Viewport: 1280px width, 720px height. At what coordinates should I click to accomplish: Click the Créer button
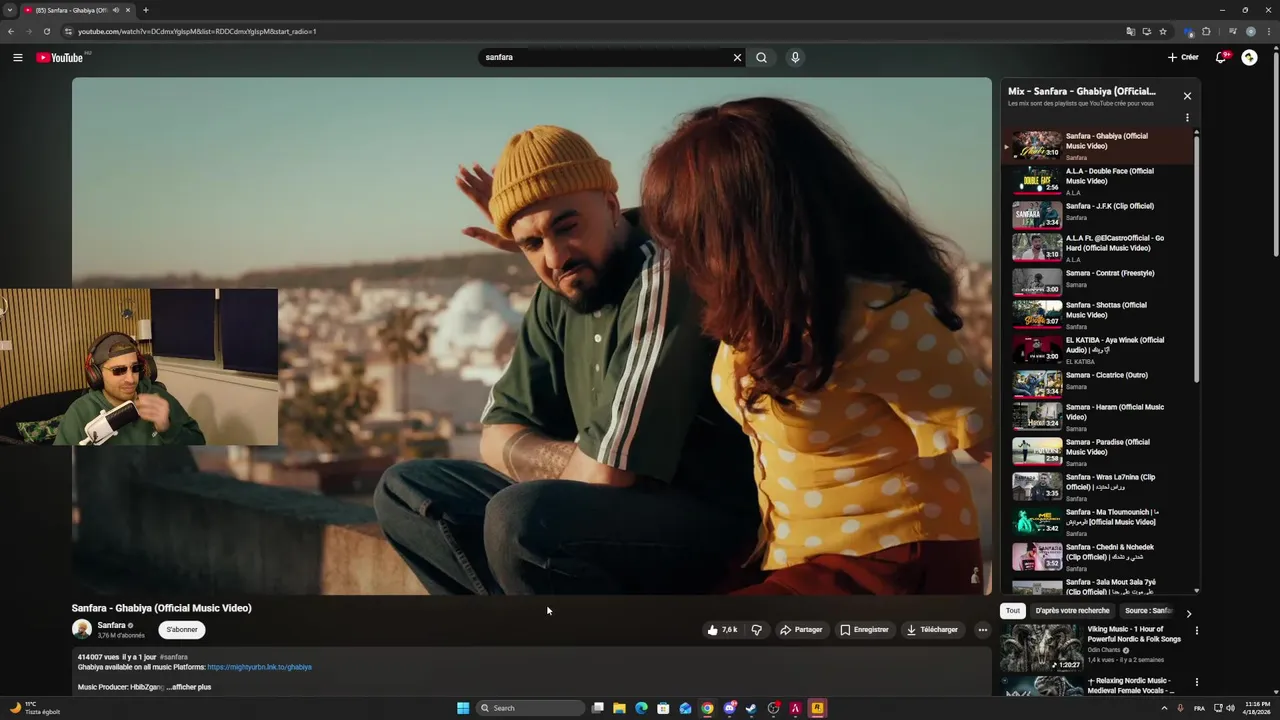[x=1183, y=57]
